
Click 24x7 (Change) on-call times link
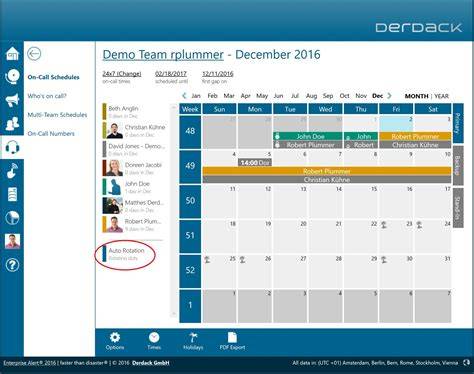click(122, 74)
